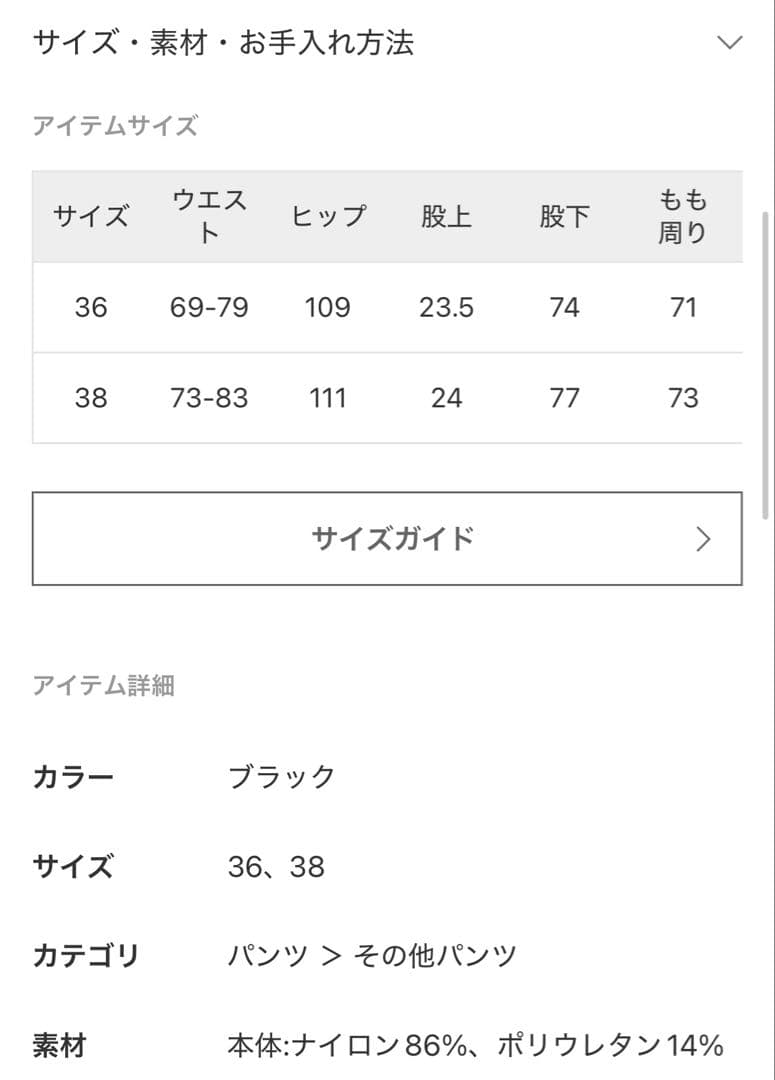Image resolution: width=775 pixels, height=1080 pixels.
Task: Click the サイズ value showing 36、38
Action: (277, 867)
